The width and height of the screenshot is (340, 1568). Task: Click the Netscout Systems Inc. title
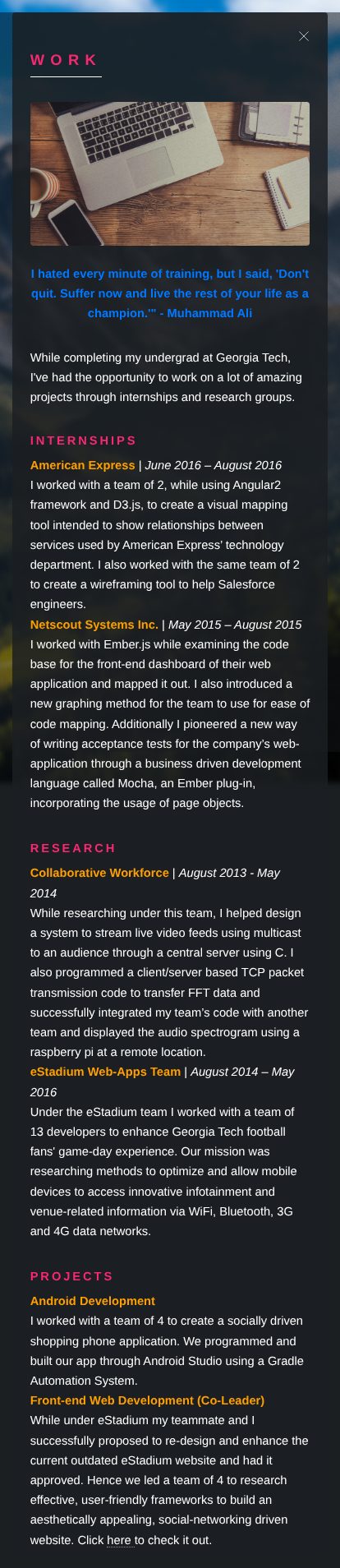pyautogui.click(x=94, y=625)
